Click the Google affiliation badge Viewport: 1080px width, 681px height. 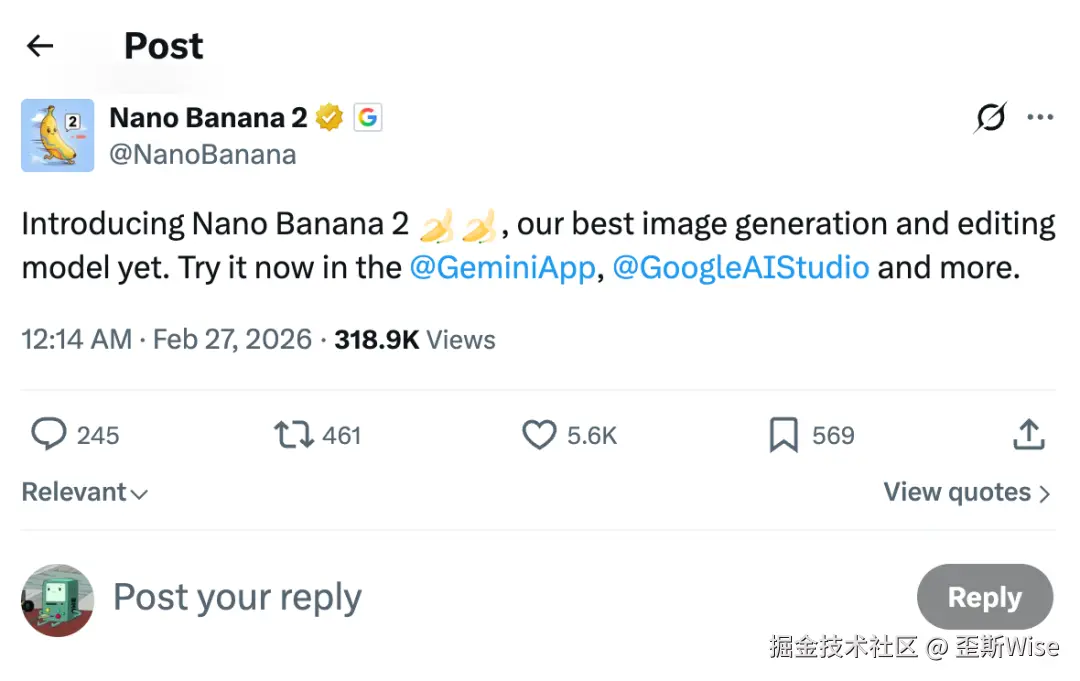tap(367, 118)
